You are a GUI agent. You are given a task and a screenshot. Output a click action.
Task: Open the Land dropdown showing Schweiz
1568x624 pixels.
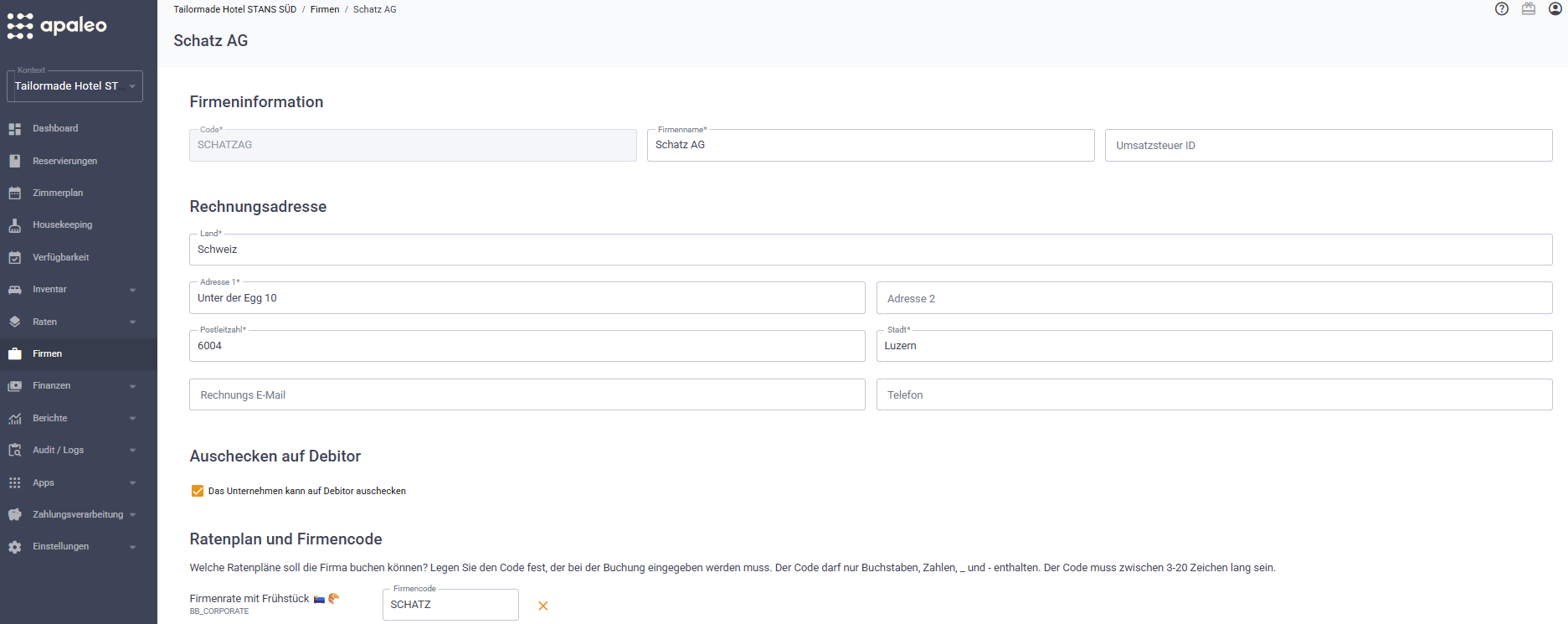tap(871, 250)
